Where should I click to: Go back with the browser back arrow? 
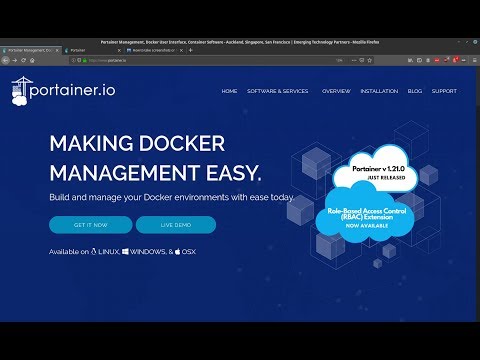pos(5,60)
